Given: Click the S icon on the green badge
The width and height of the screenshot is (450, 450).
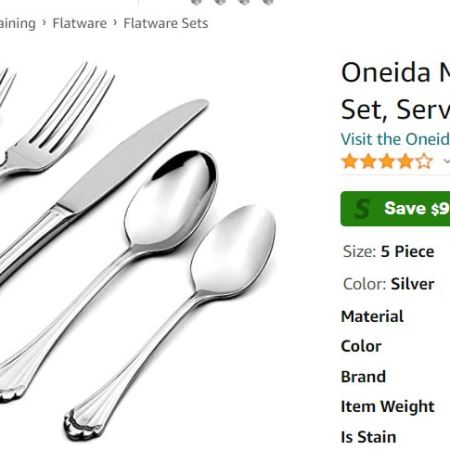Looking at the screenshot, I should (x=362, y=209).
